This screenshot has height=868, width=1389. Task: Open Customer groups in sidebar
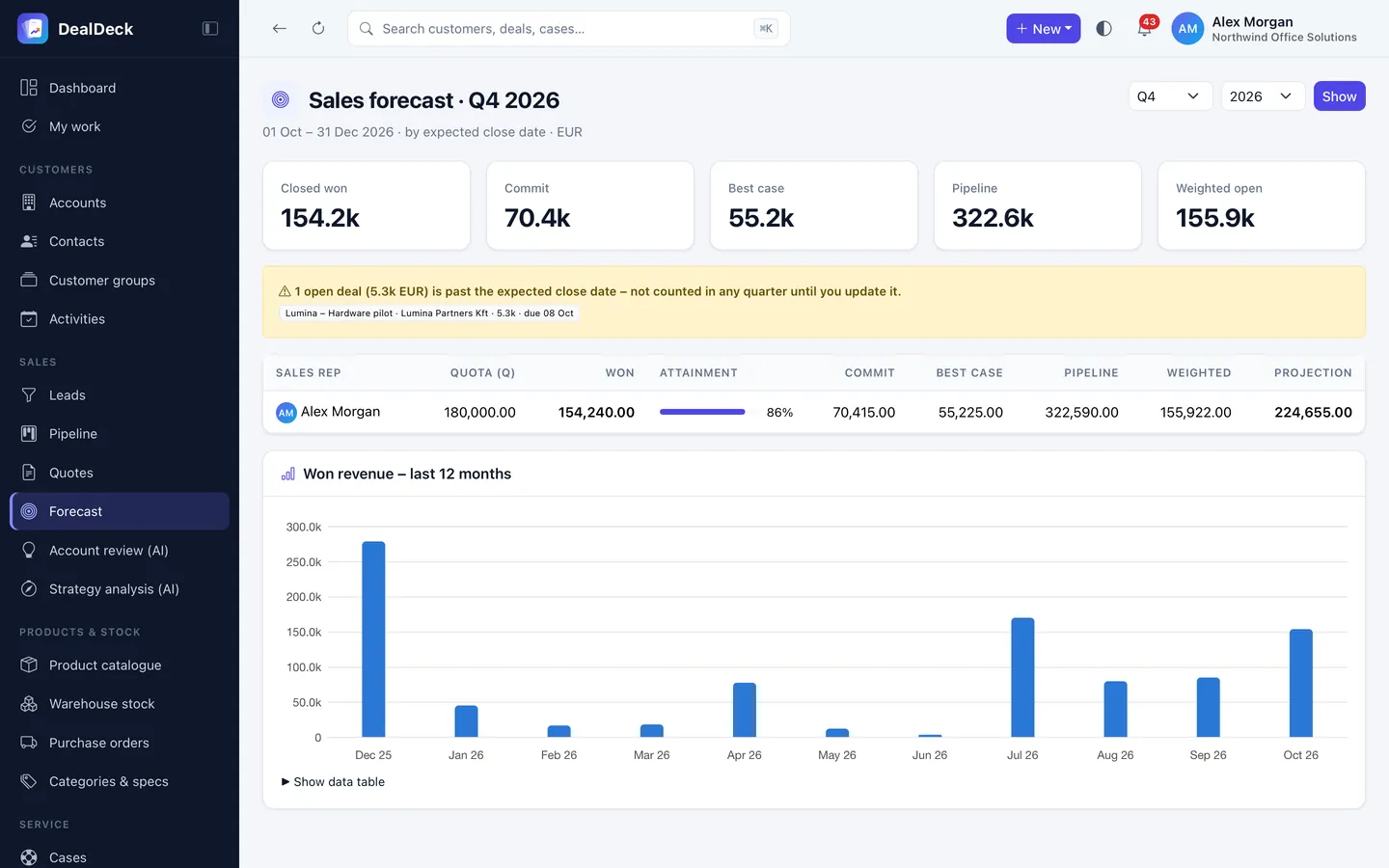[x=120, y=281]
